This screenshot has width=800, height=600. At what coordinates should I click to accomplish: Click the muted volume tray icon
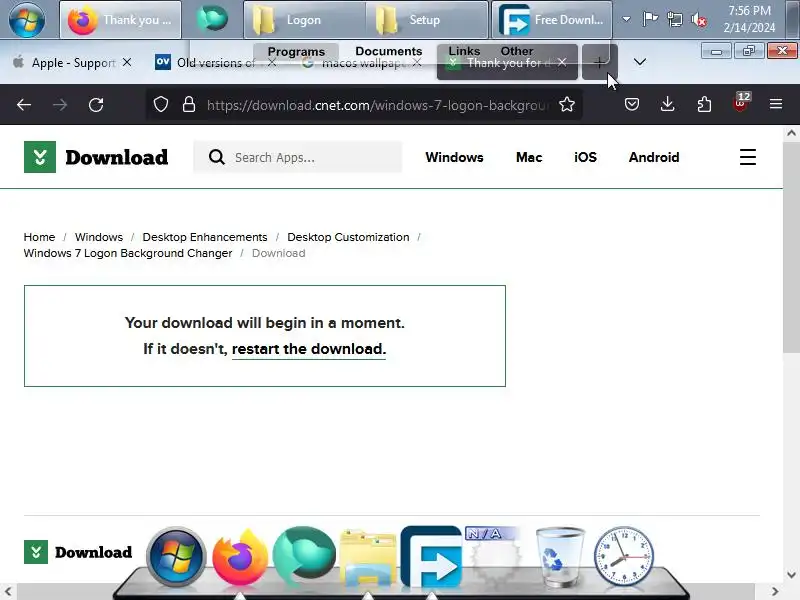(698, 20)
